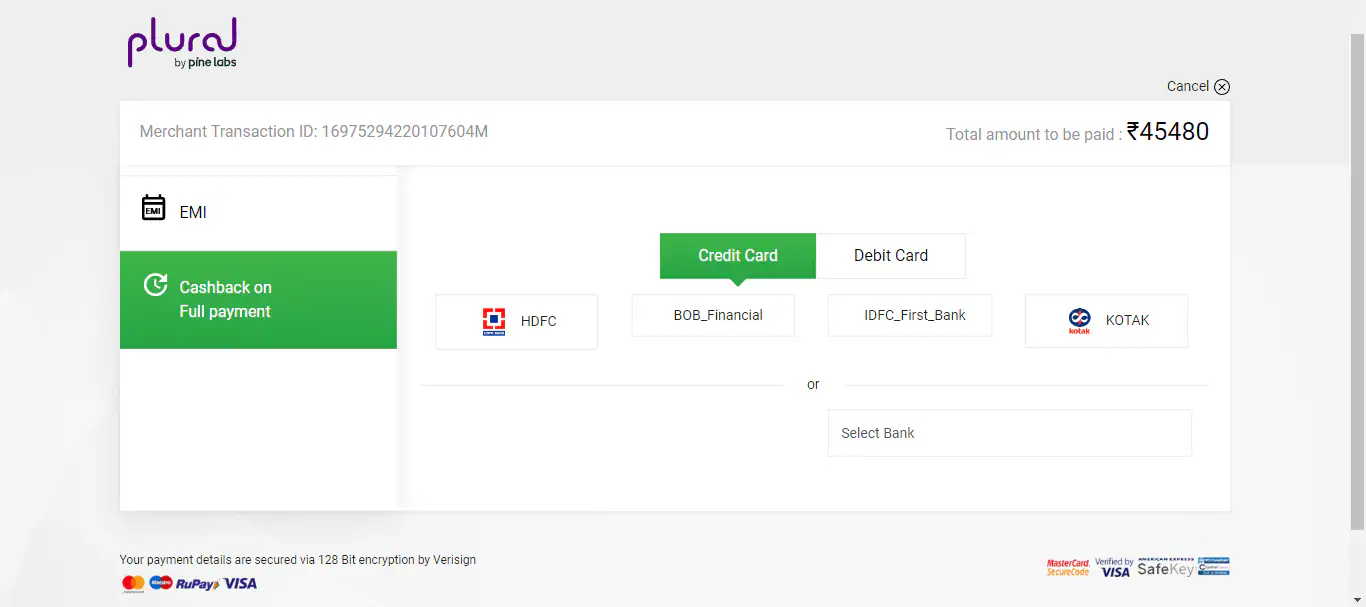Click the Maestro card logo in footer
Screen dimensions: 1366x607
click(x=160, y=583)
